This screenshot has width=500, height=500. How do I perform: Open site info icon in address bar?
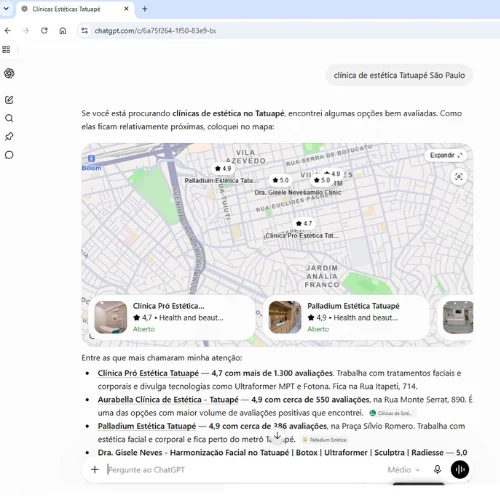point(85,31)
